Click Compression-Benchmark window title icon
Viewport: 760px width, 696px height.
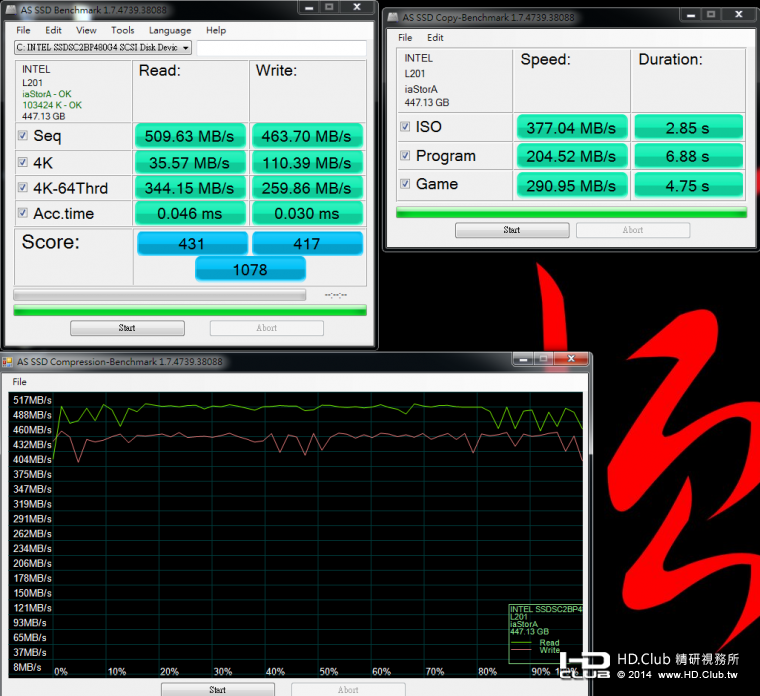[x=7, y=362]
